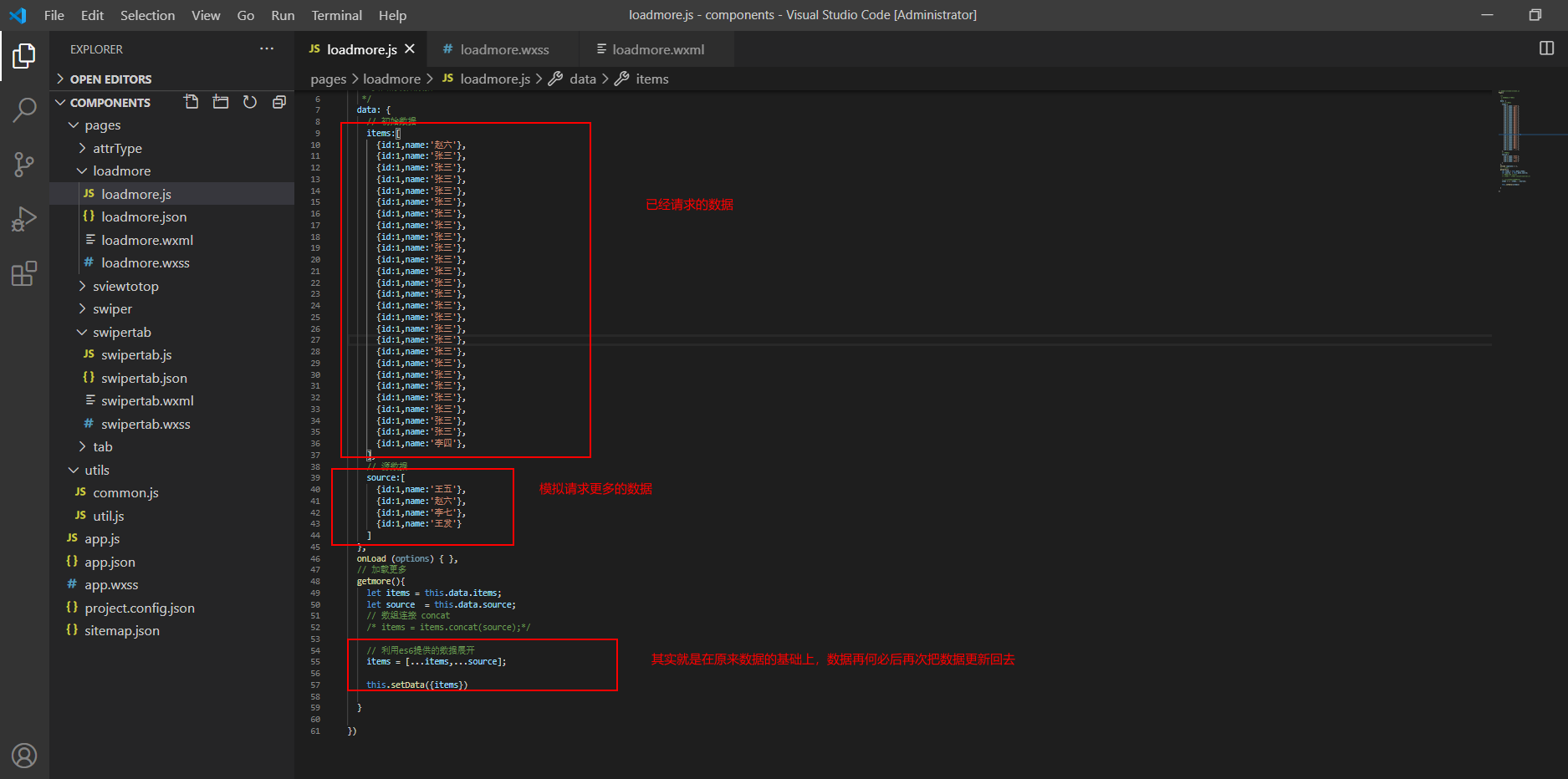Open loadmore.json in the file tree
This screenshot has height=779, width=1568.
[171, 217]
